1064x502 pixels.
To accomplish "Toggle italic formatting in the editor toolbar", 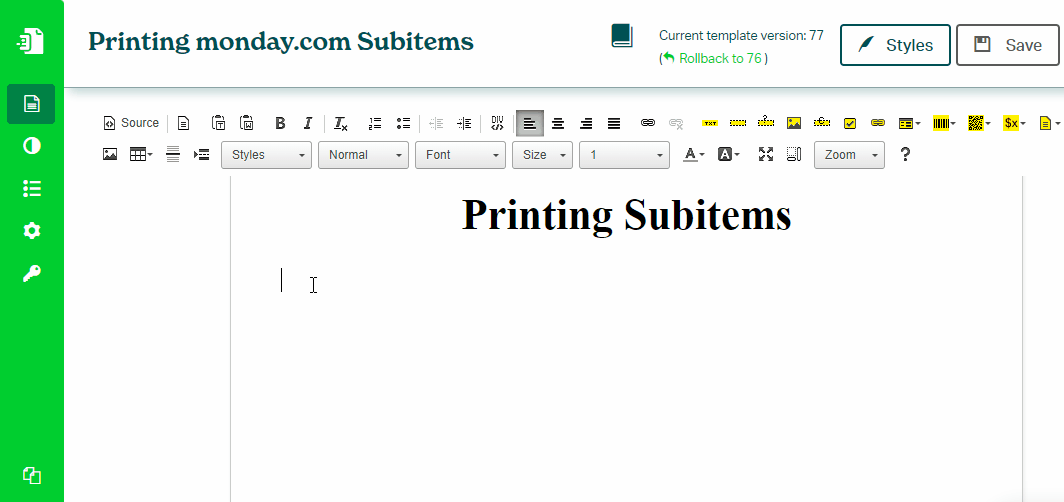I will 308,123.
